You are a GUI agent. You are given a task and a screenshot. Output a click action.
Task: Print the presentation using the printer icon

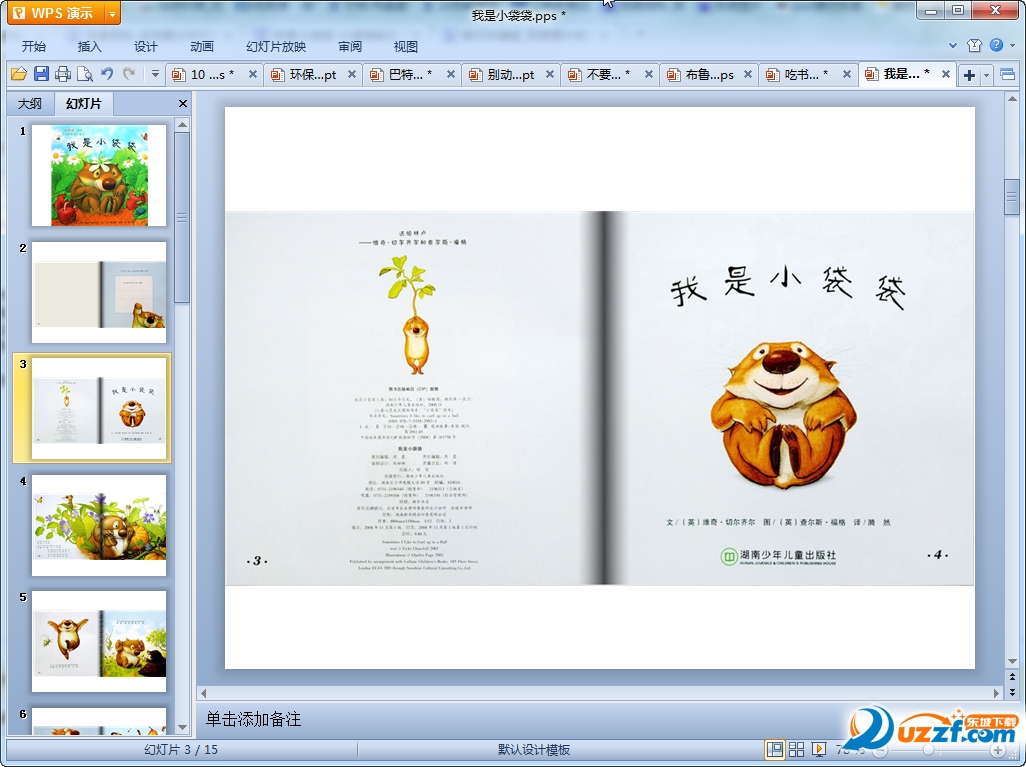63,74
